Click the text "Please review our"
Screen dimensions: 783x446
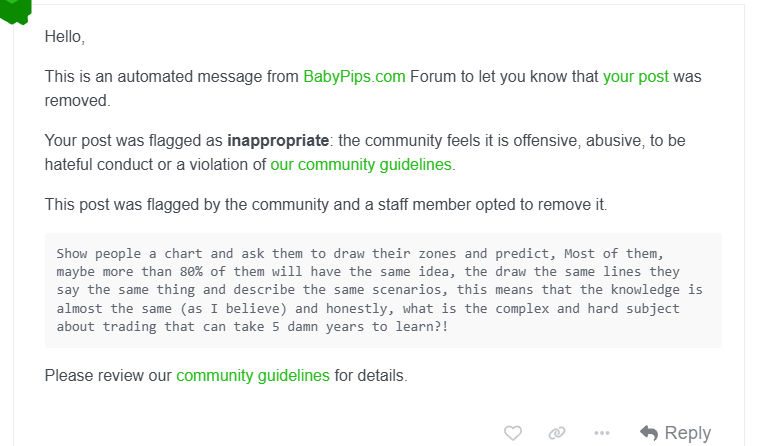pyautogui.click(x=108, y=375)
